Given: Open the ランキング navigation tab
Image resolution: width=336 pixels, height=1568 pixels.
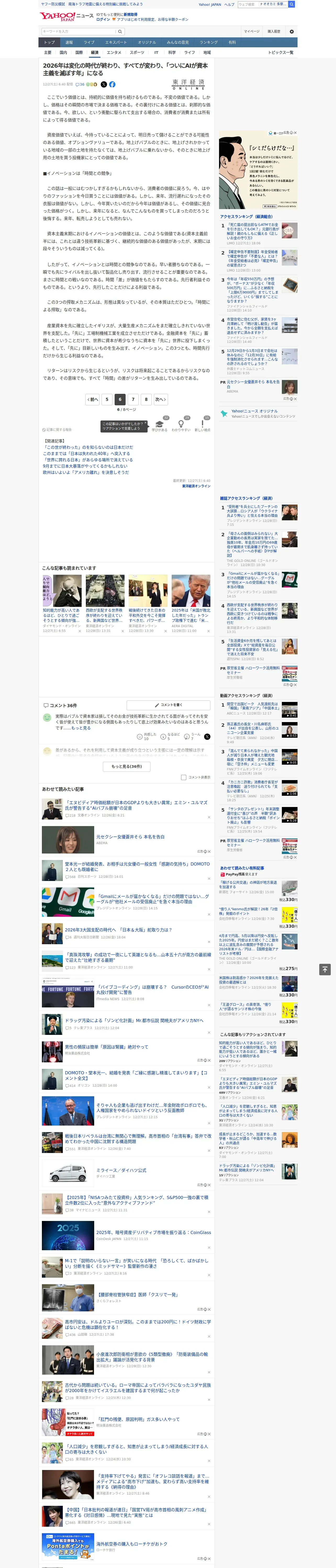Looking at the screenshot, I should (x=209, y=43).
